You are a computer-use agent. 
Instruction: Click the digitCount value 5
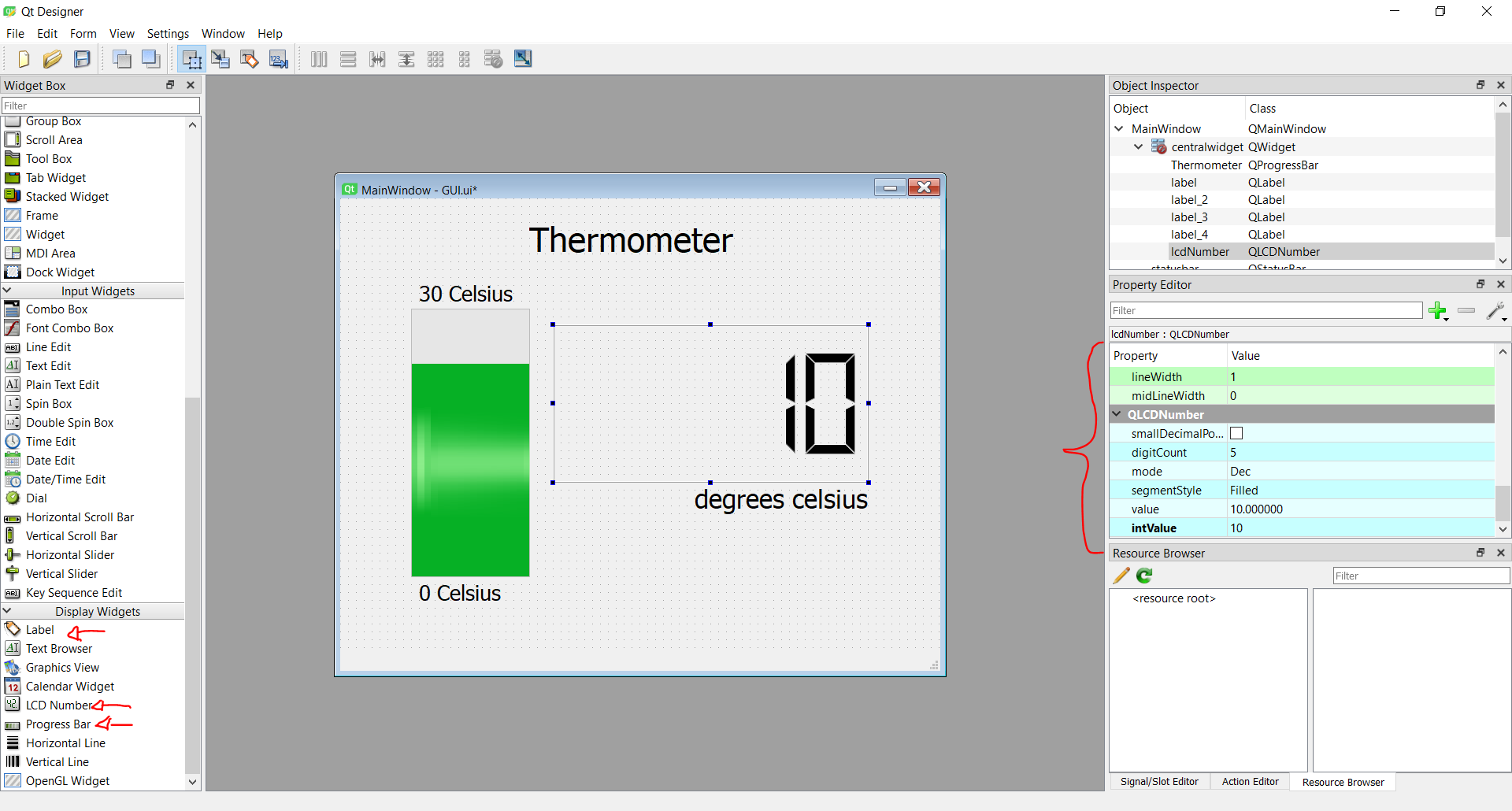1361,453
